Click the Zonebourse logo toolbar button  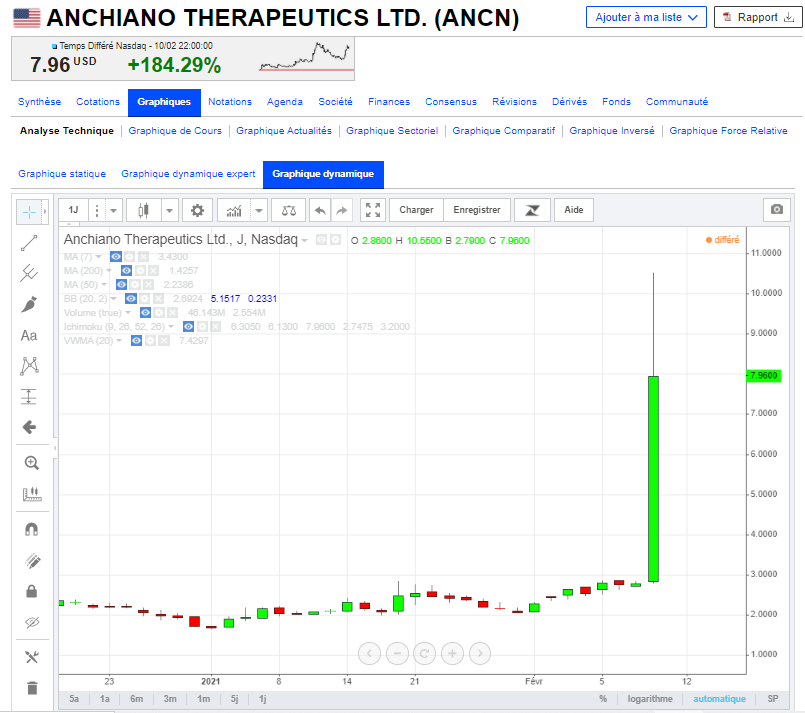click(x=532, y=210)
